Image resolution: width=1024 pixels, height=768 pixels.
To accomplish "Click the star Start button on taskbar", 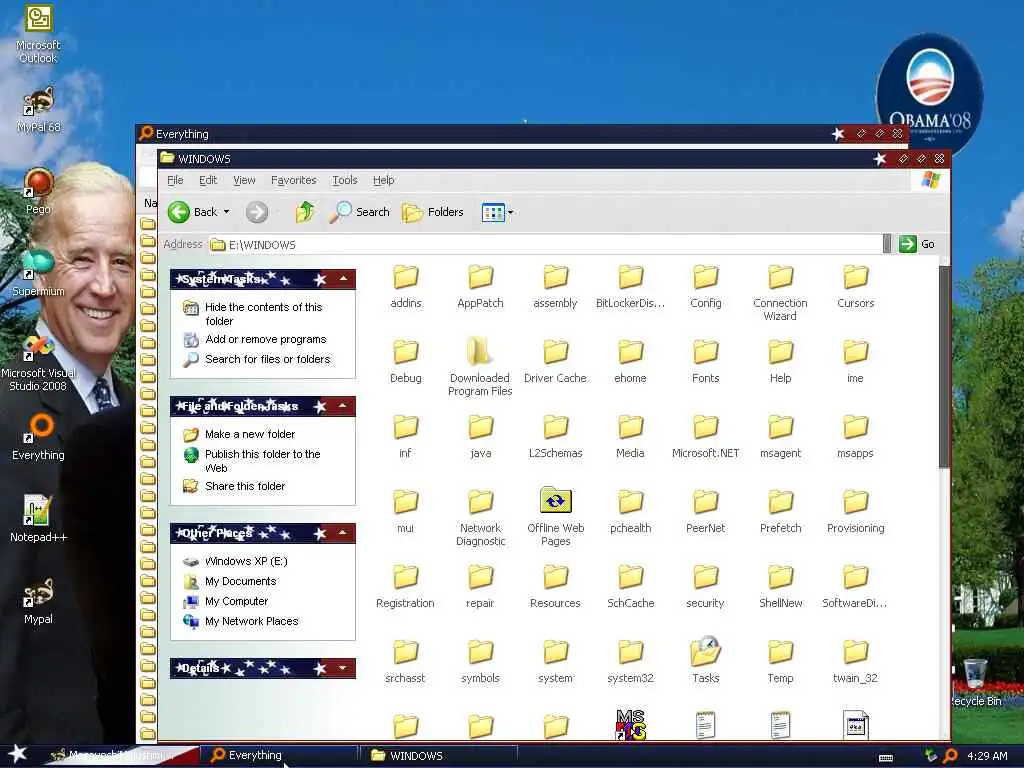I will coord(18,754).
